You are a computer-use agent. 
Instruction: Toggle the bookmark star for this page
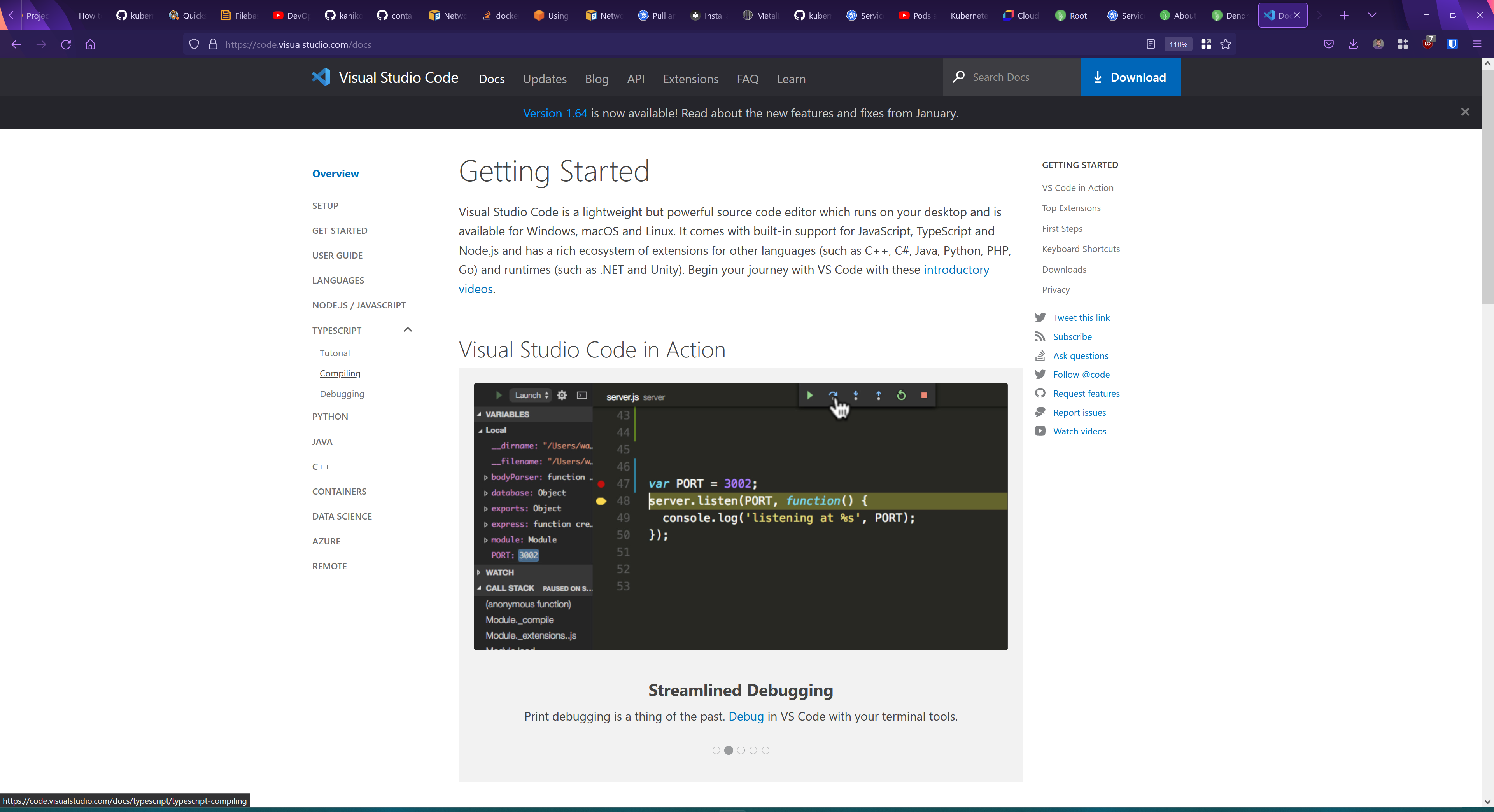[x=1226, y=44]
